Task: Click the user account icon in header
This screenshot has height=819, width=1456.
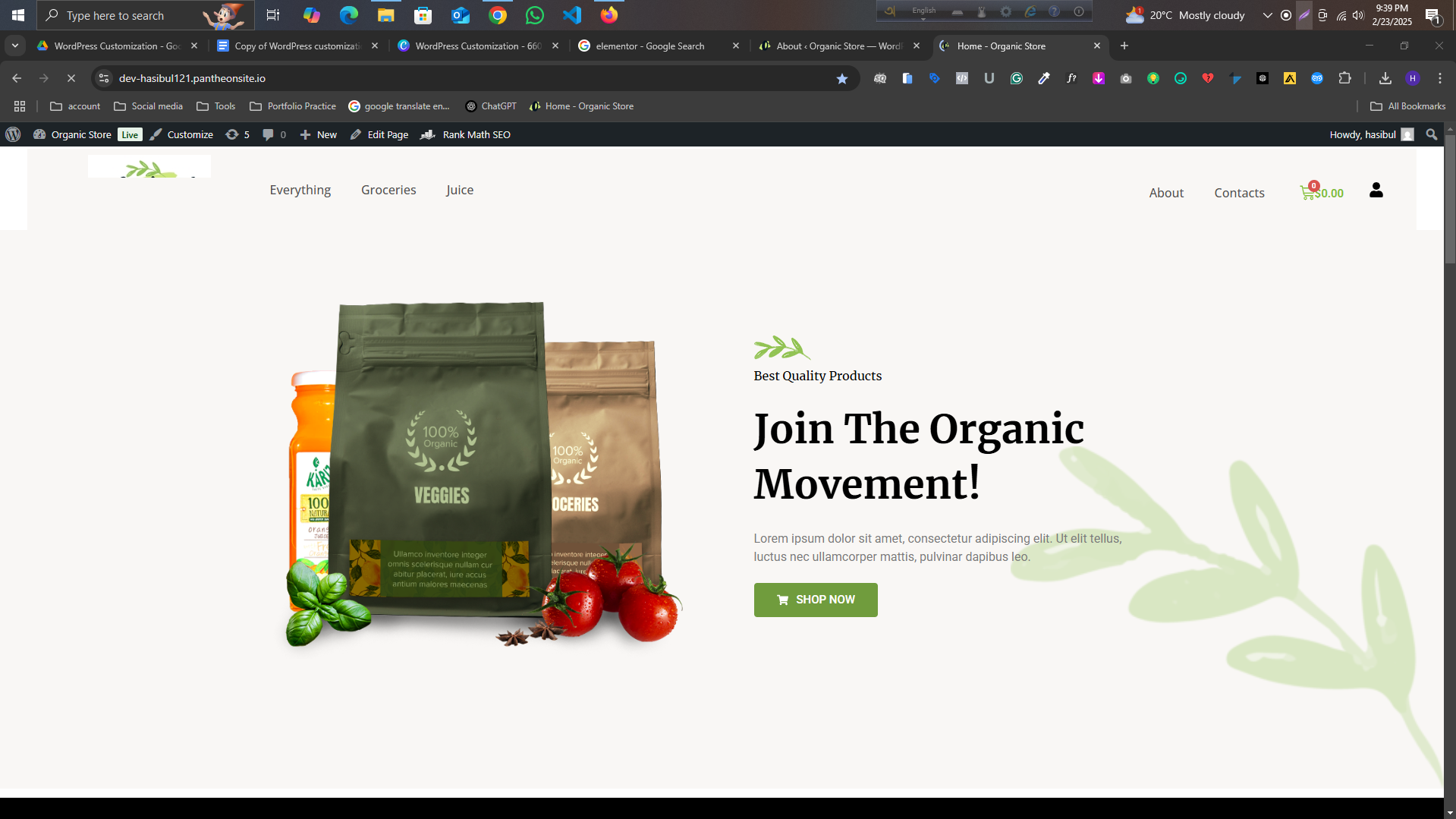Action: pyautogui.click(x=1375, y=191)
